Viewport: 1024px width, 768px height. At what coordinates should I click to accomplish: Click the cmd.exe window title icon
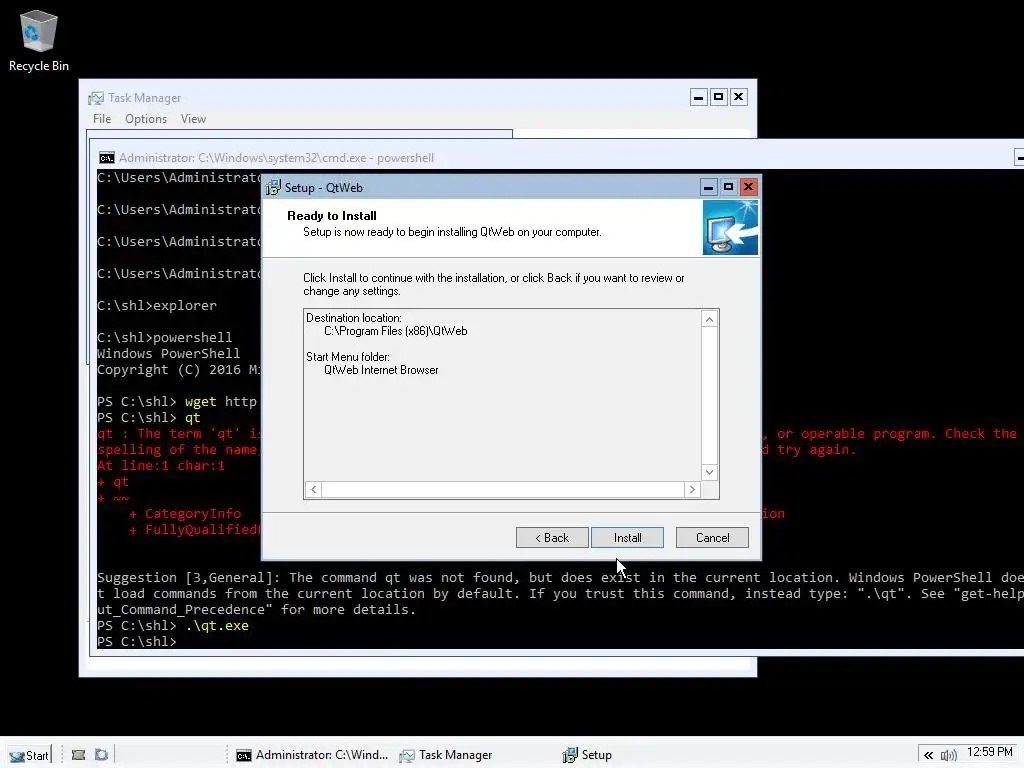[x=106, y=158]
